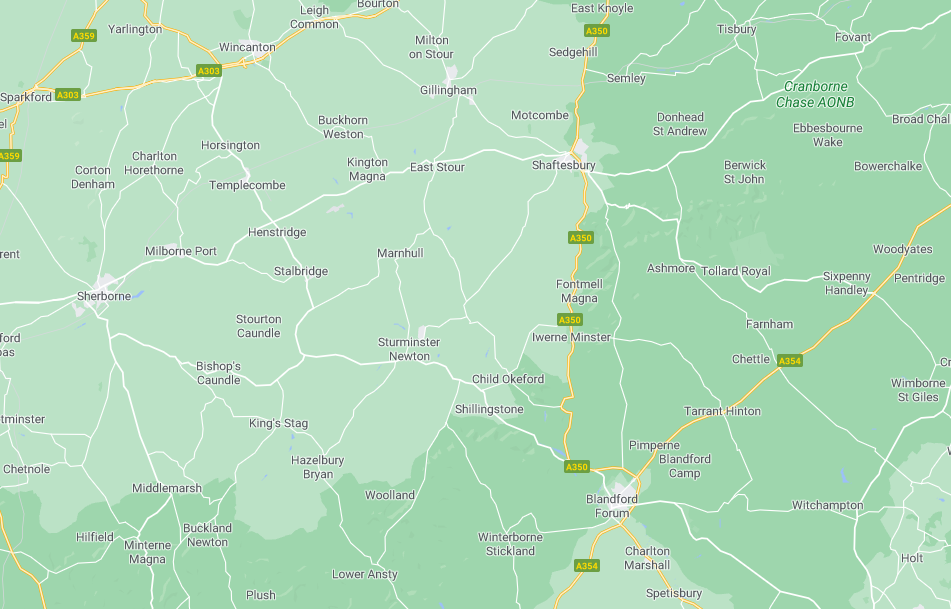Select the Blandford Forum label
Image resolution: width=951 pixels, height=609 pixels.
point(611,506)
